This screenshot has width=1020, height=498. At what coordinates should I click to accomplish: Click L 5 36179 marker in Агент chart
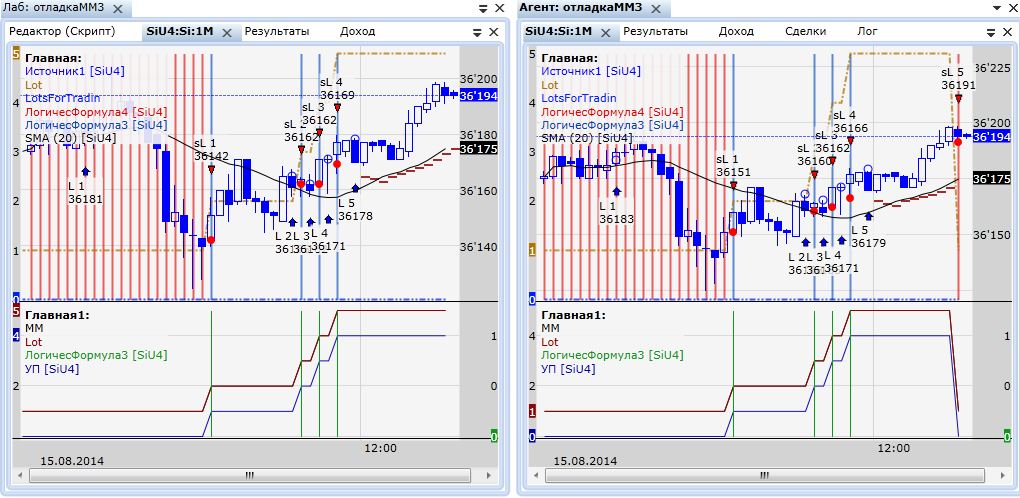[869, 216]
